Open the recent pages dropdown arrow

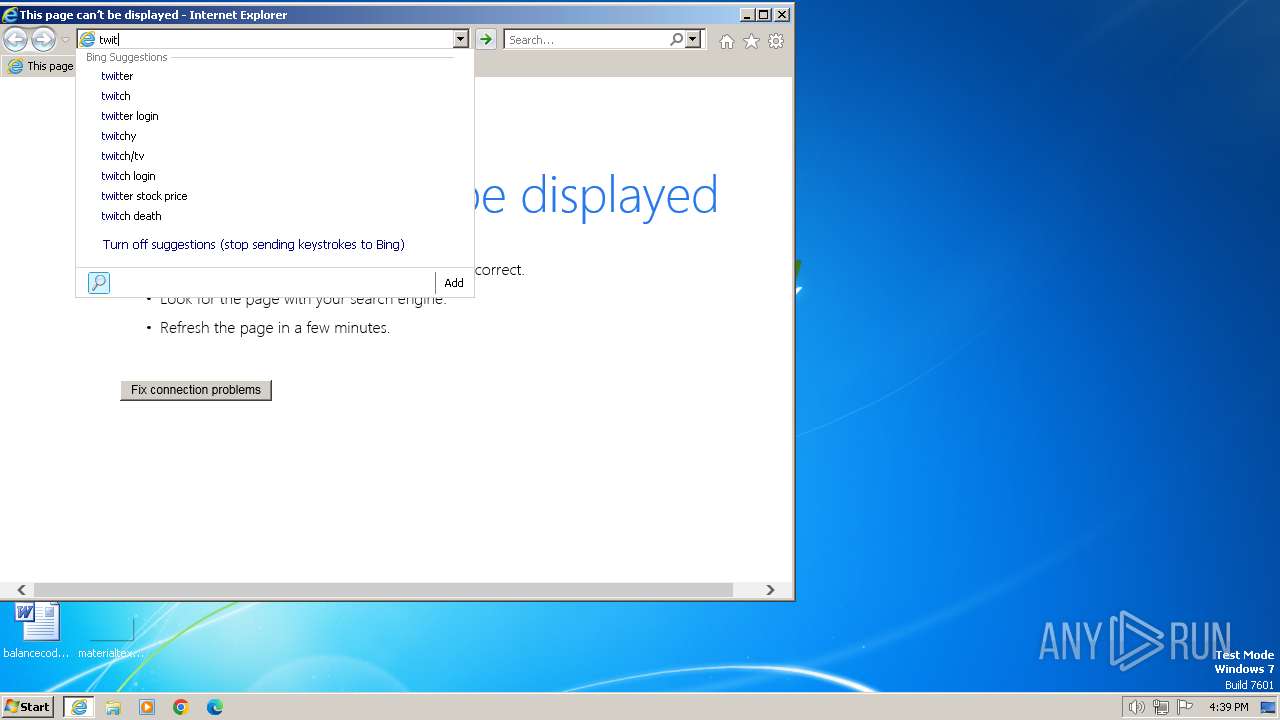tap(65, 40)
